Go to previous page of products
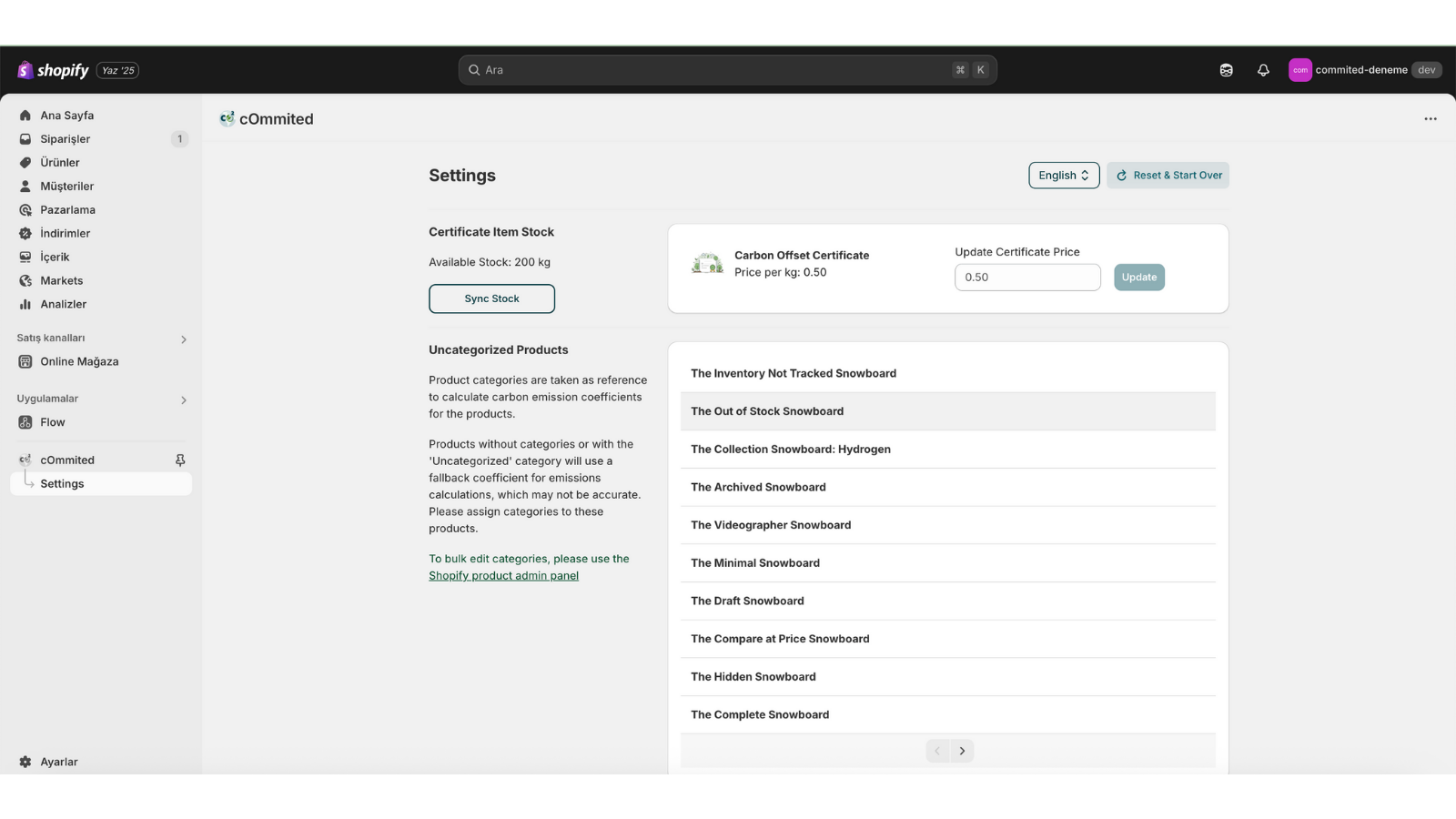1456x819 pixels. [x=937, y=751]
